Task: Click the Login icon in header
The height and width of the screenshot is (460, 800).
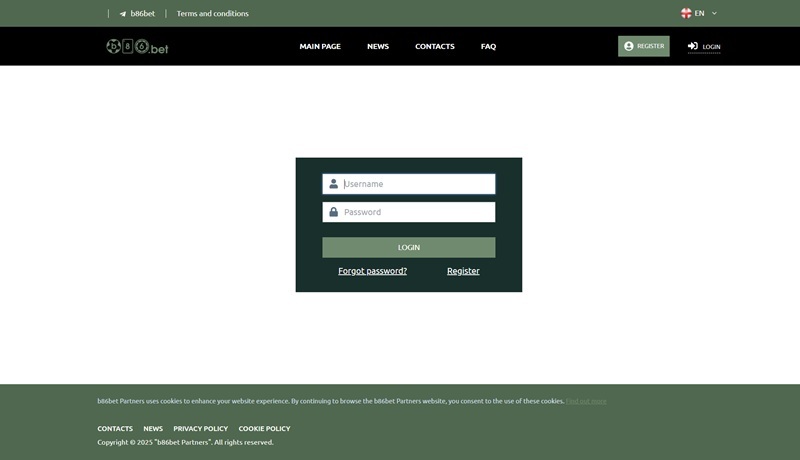Action: pyautogui.click(x=693, y=46)
